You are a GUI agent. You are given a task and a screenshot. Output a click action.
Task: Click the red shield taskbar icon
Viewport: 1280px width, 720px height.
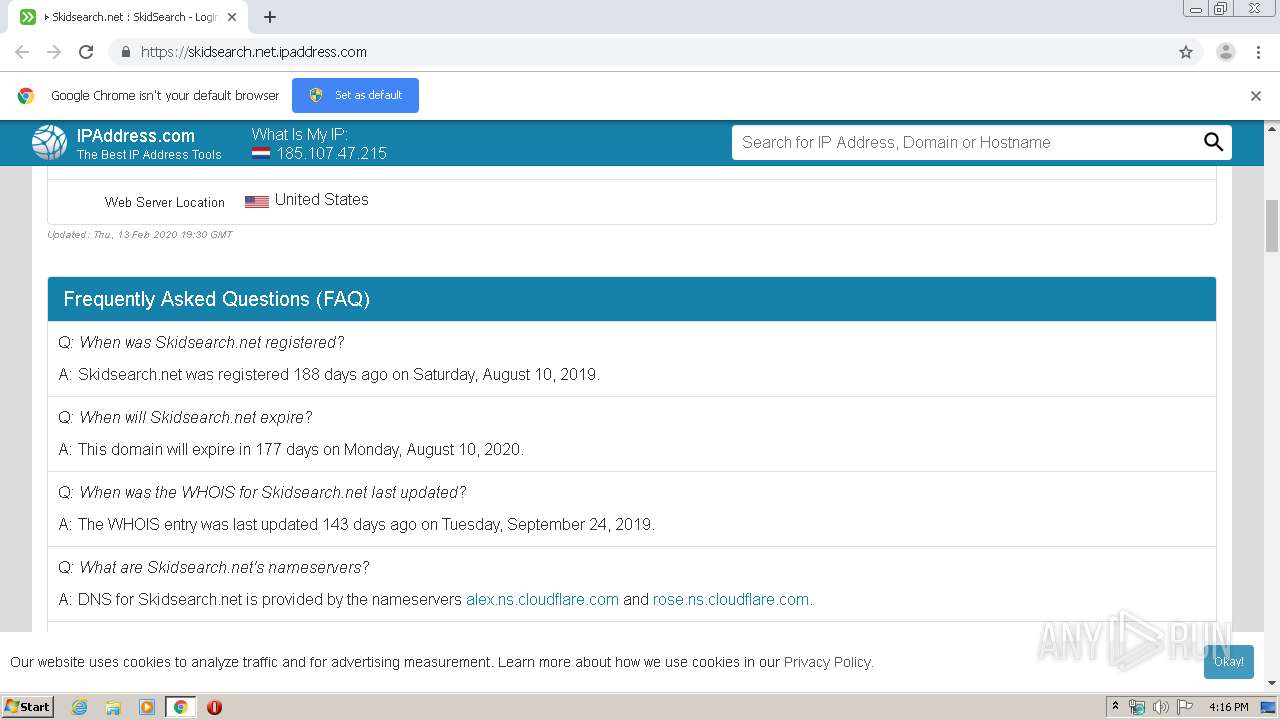tap(214, 707)
